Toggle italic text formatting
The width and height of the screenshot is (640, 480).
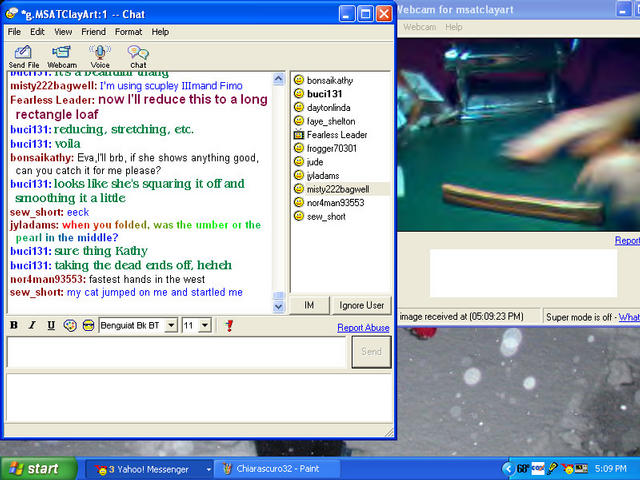click(x=32, y=325)
